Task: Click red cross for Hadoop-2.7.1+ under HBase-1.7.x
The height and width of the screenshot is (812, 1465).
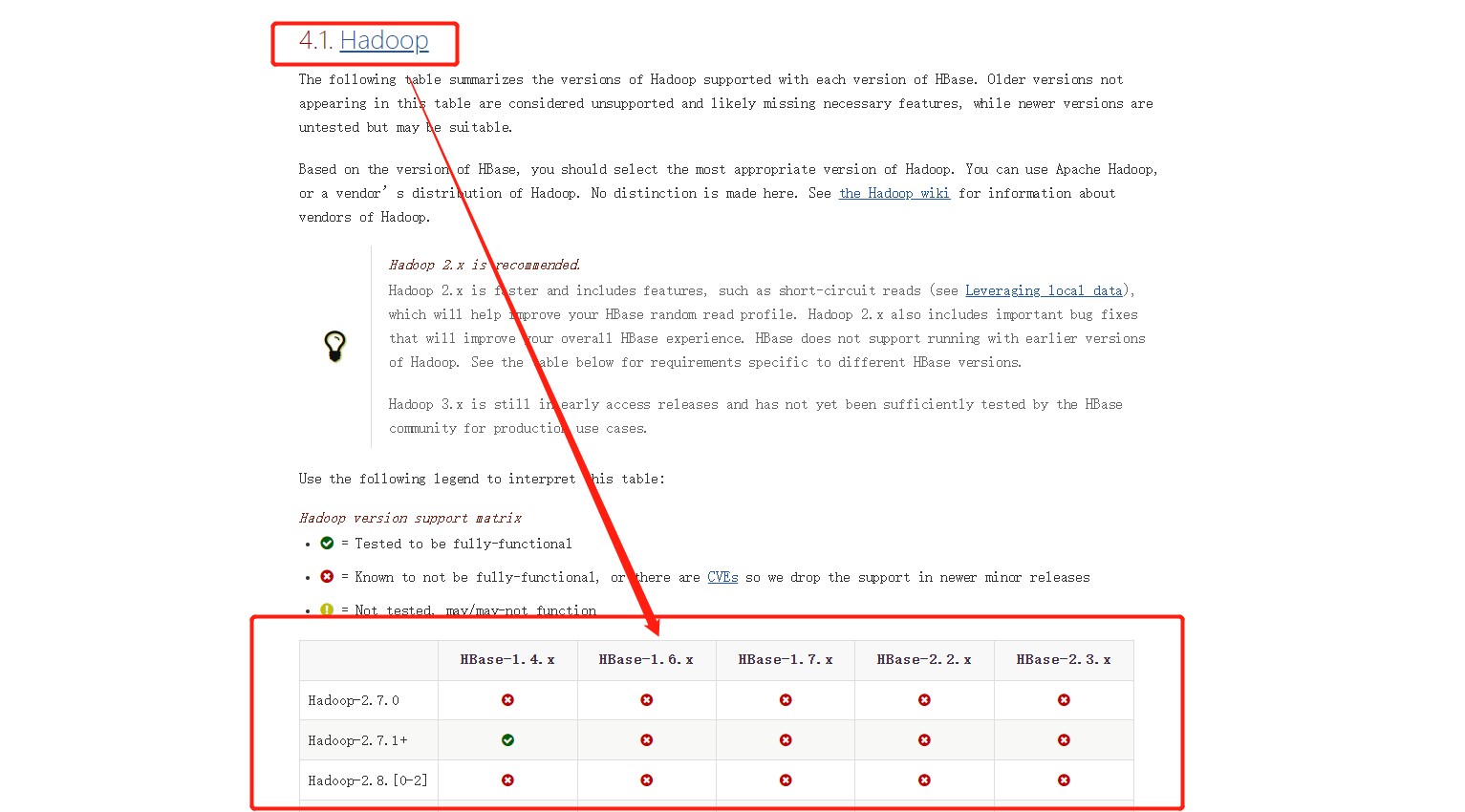Action: click(786, 740)
